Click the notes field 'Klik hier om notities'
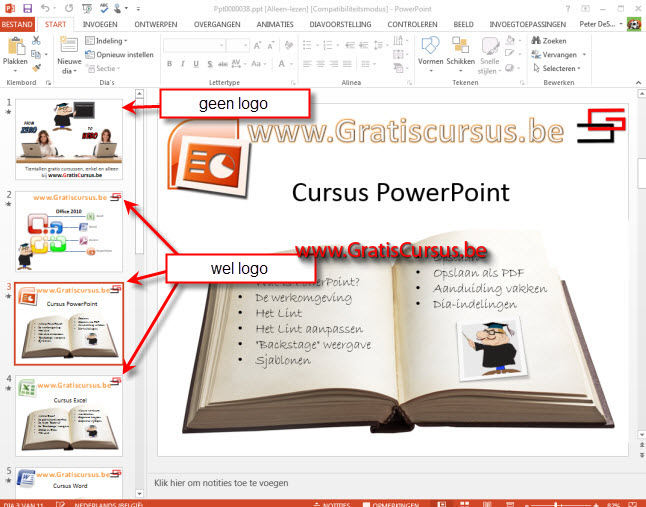Viewport: 646px width, 507px height. 221,483
